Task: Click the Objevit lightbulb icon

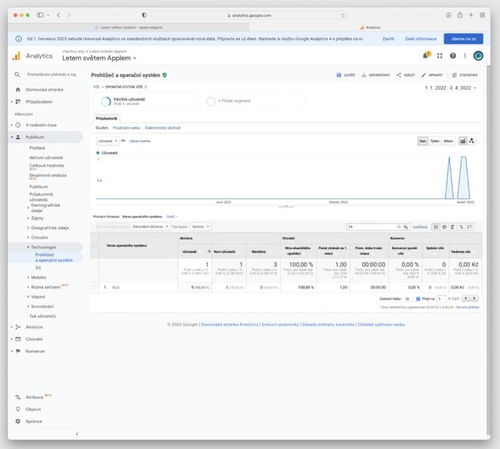Action: tap(18, 409)
